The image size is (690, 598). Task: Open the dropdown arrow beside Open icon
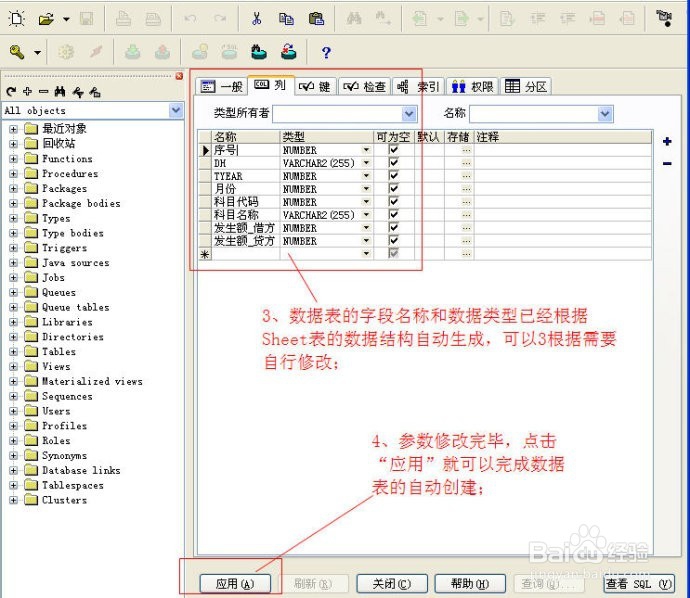(x=66, y=19)
